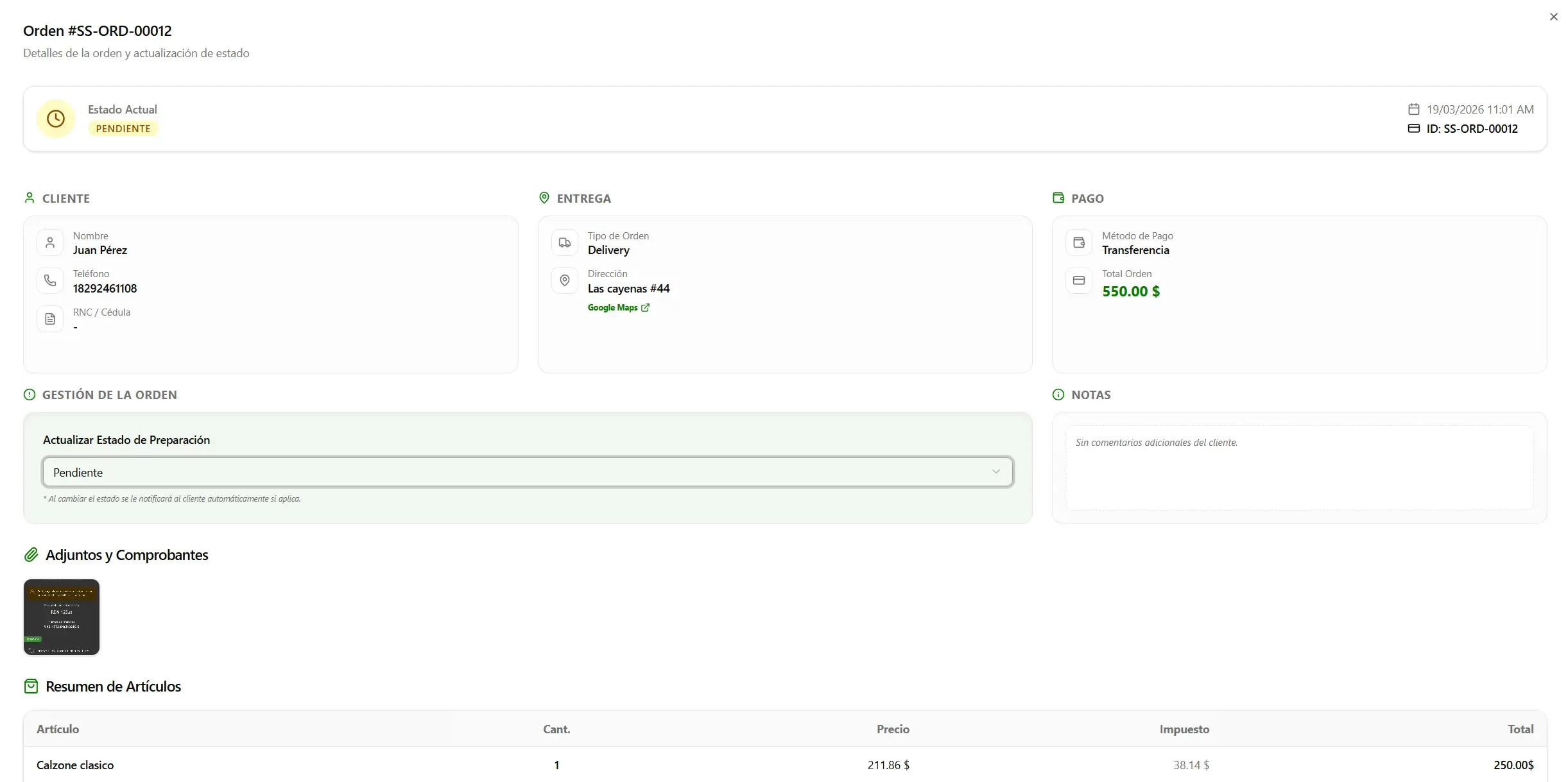Click the clock icon beside Estado Actual
This screenshot has width=1568, height=782.
click(x=55, y=118)
